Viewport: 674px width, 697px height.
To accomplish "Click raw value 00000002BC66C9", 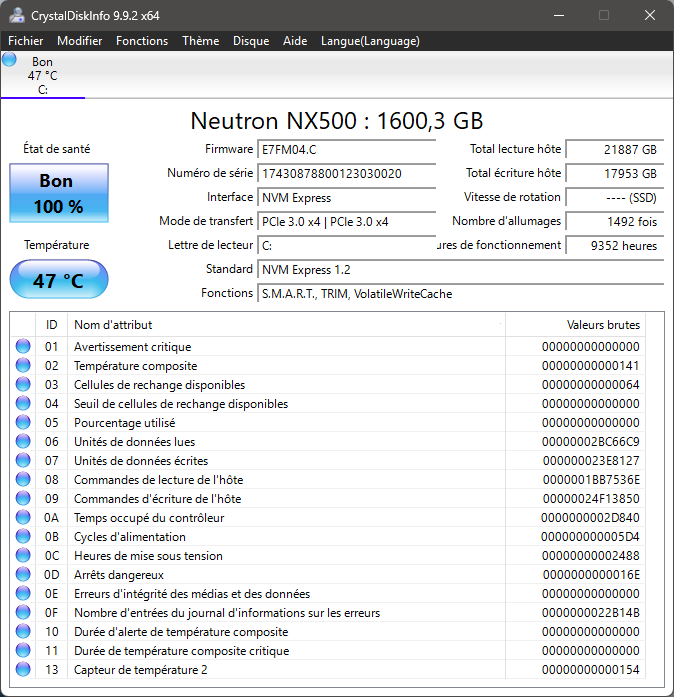I will click(590, 442).
